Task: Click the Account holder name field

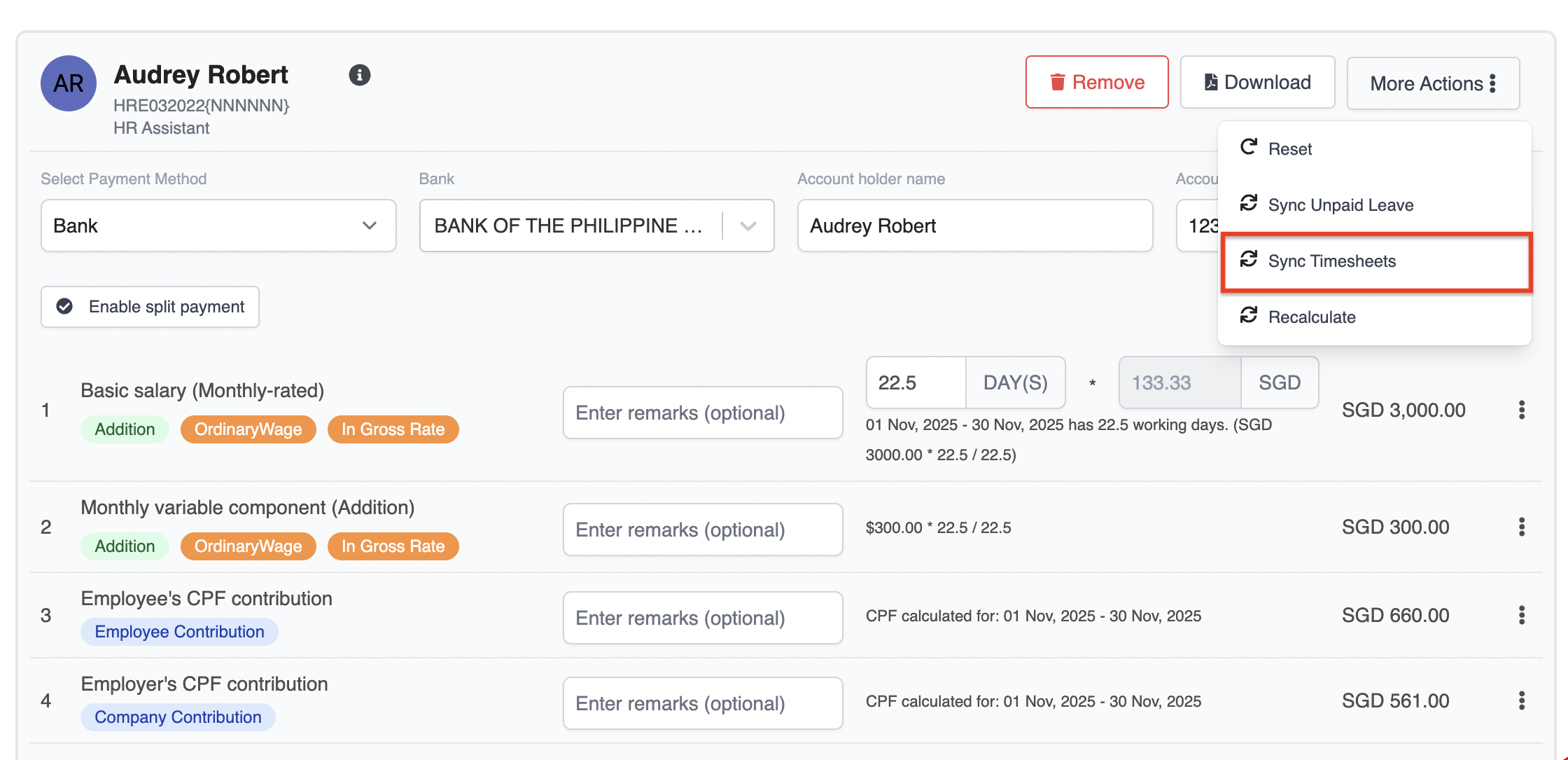Action: [974, 226]
